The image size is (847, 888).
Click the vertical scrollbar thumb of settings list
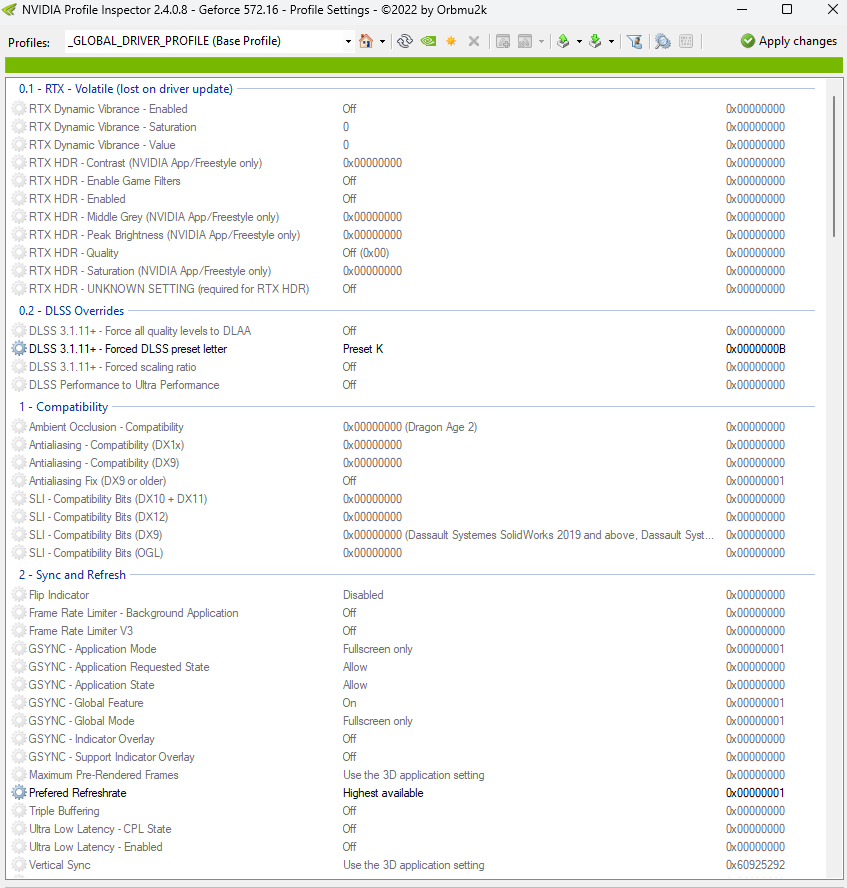tap(833, 166)
